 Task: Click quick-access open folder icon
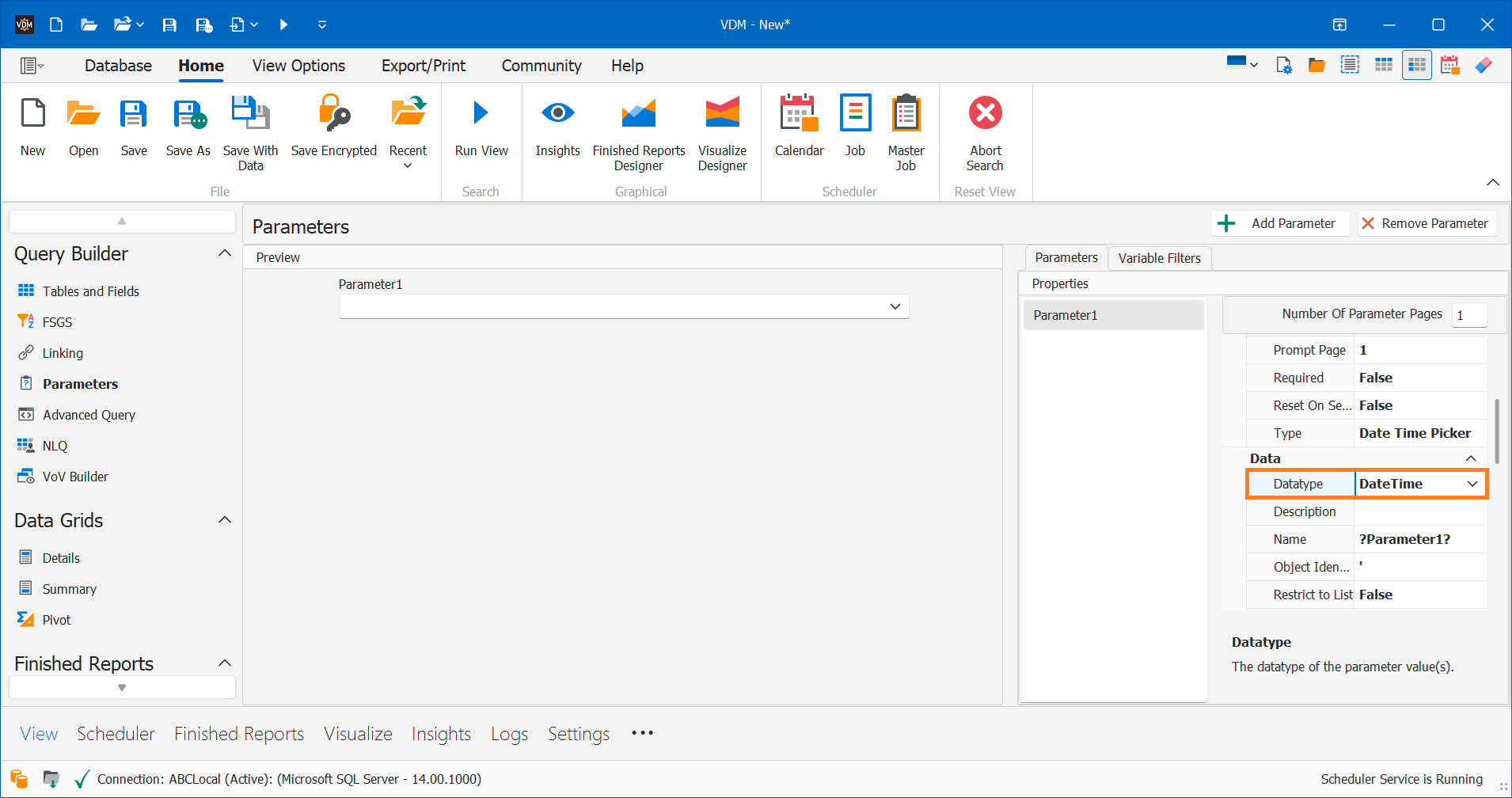(x=89, y=25)
